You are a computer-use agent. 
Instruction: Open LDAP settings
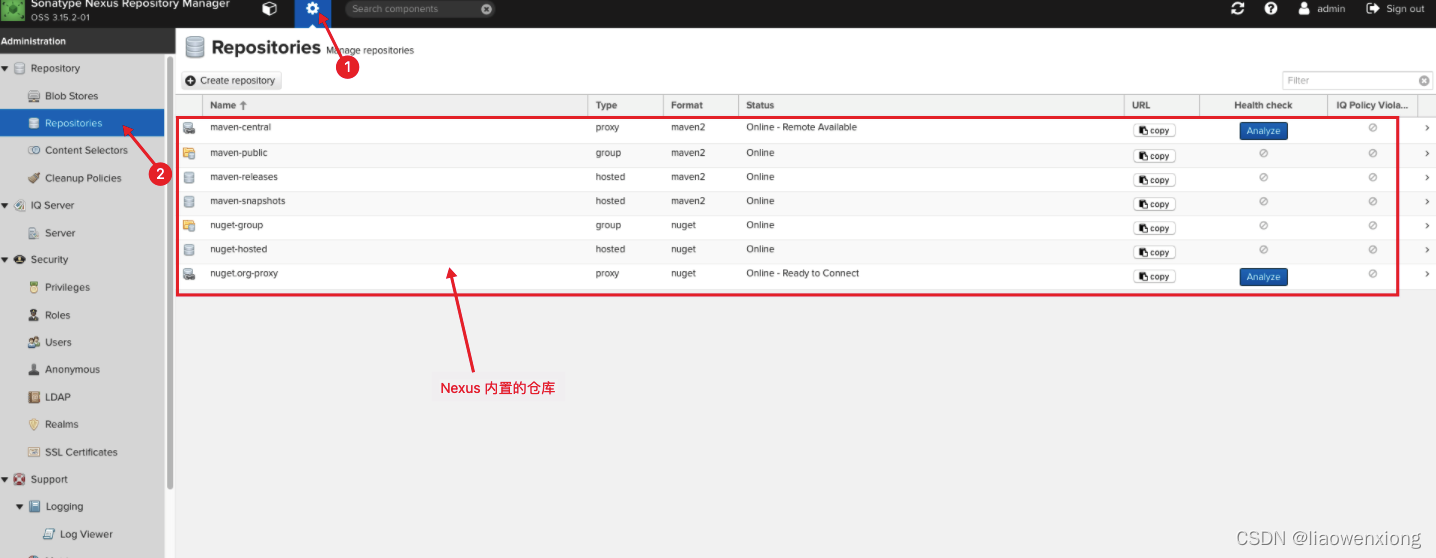(x=57, y=397)
